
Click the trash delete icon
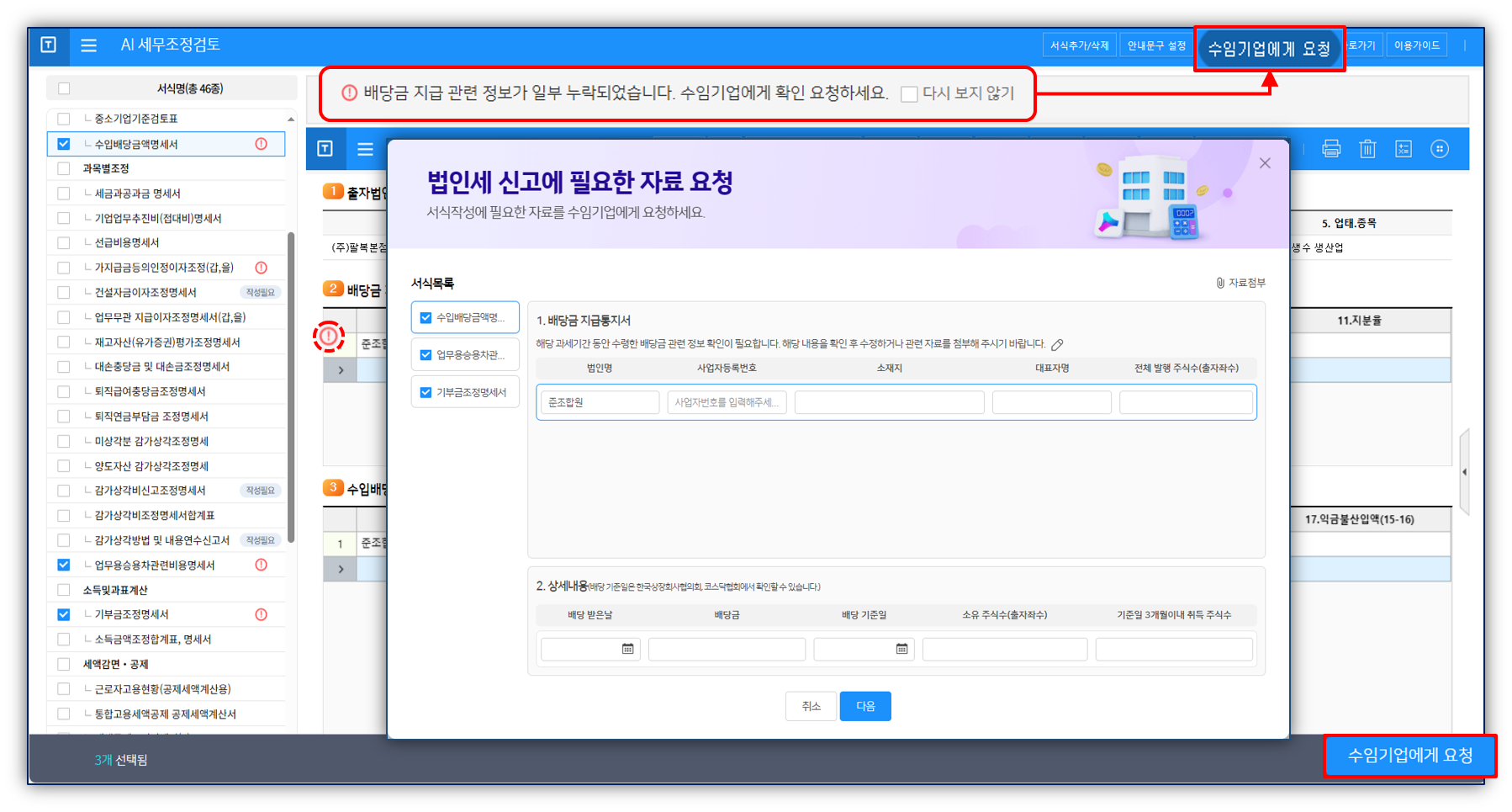click(x=1367, y=149)
